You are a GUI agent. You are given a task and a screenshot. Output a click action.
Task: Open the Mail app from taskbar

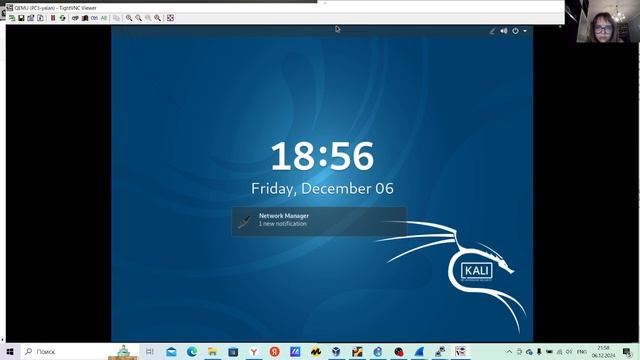point(171,351)
